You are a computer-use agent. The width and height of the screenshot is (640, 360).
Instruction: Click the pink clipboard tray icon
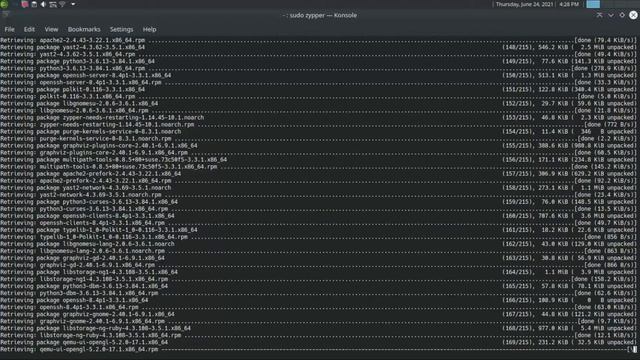point(25,4)
